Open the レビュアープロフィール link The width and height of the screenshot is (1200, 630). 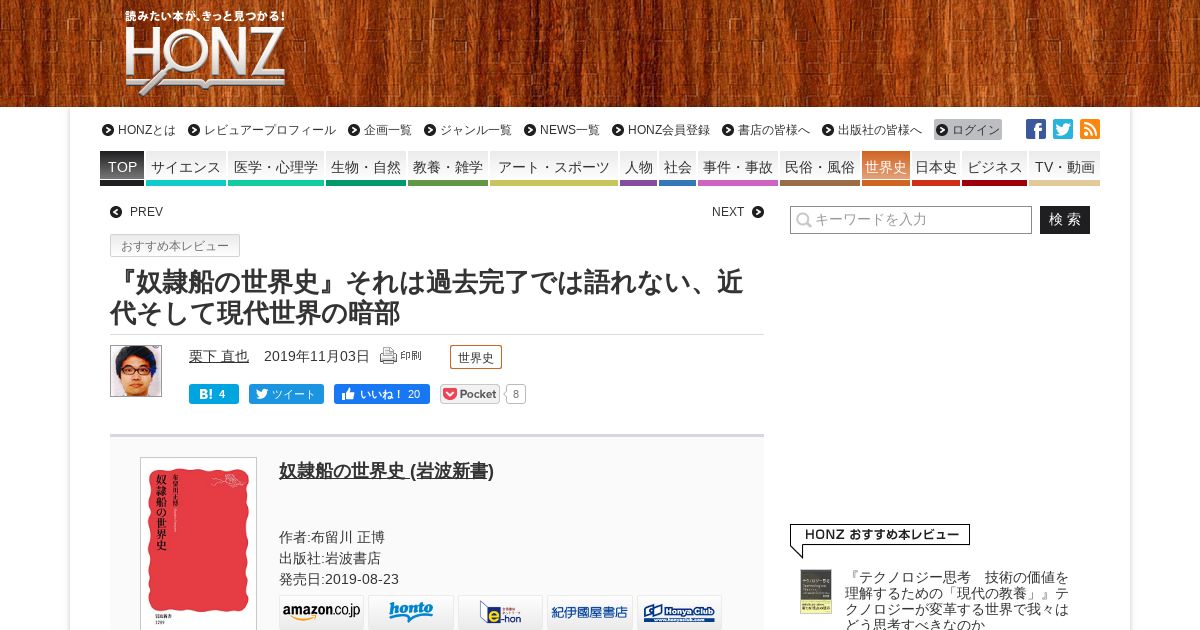point(262,130)
